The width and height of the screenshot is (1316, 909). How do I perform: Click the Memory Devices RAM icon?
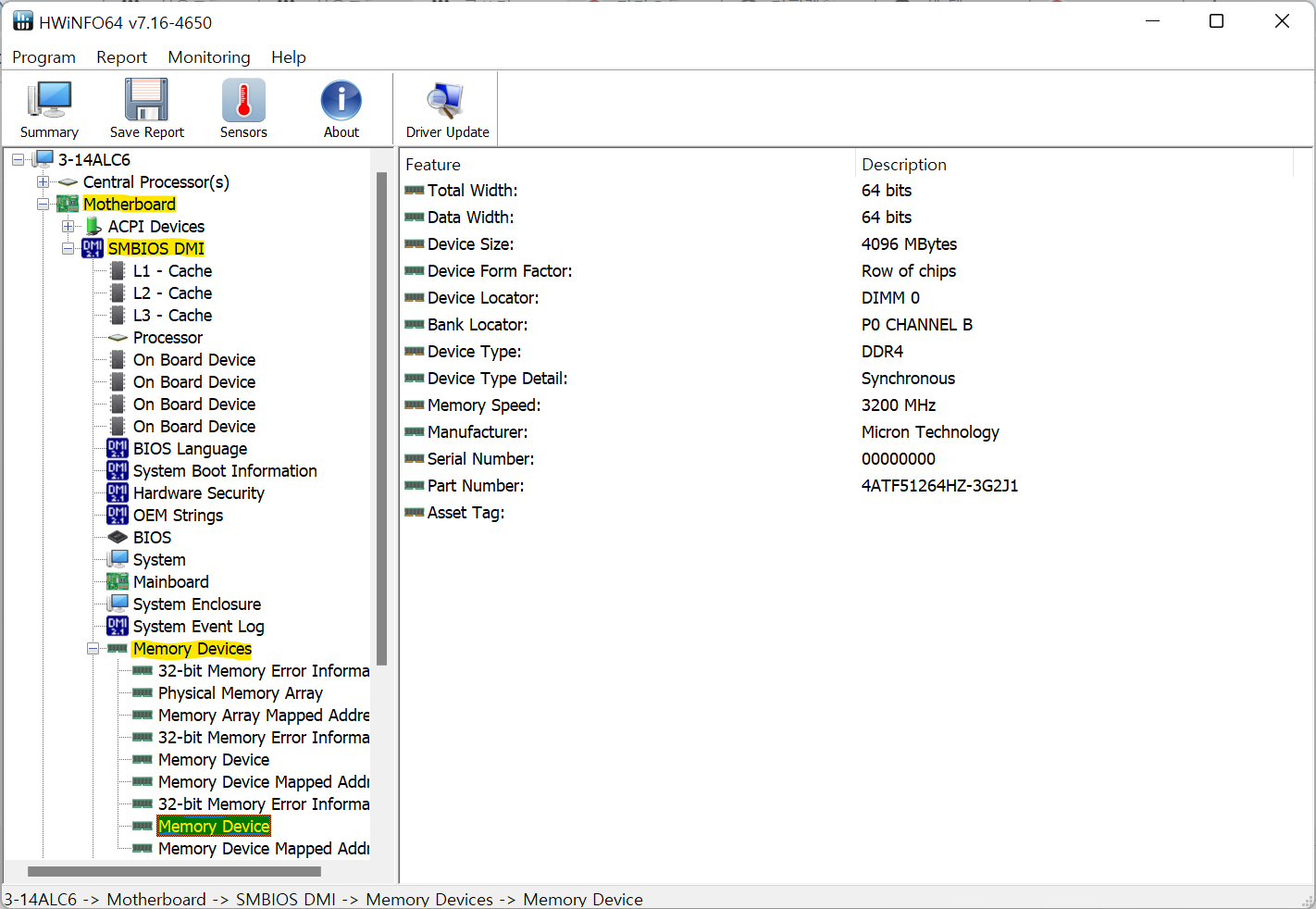(x=118, y=648)
